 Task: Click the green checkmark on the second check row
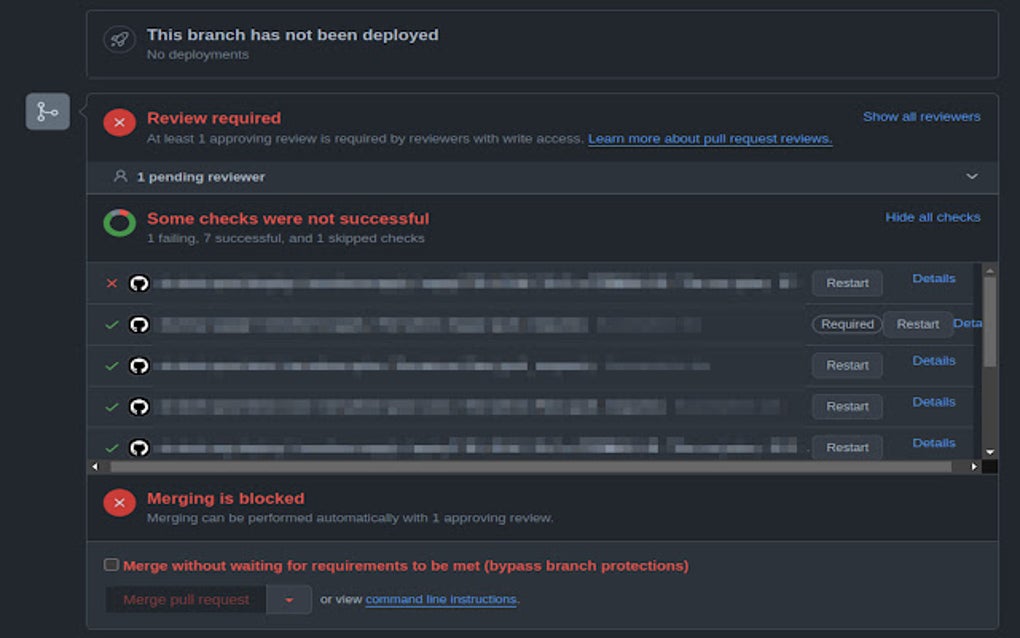(111, 324)
